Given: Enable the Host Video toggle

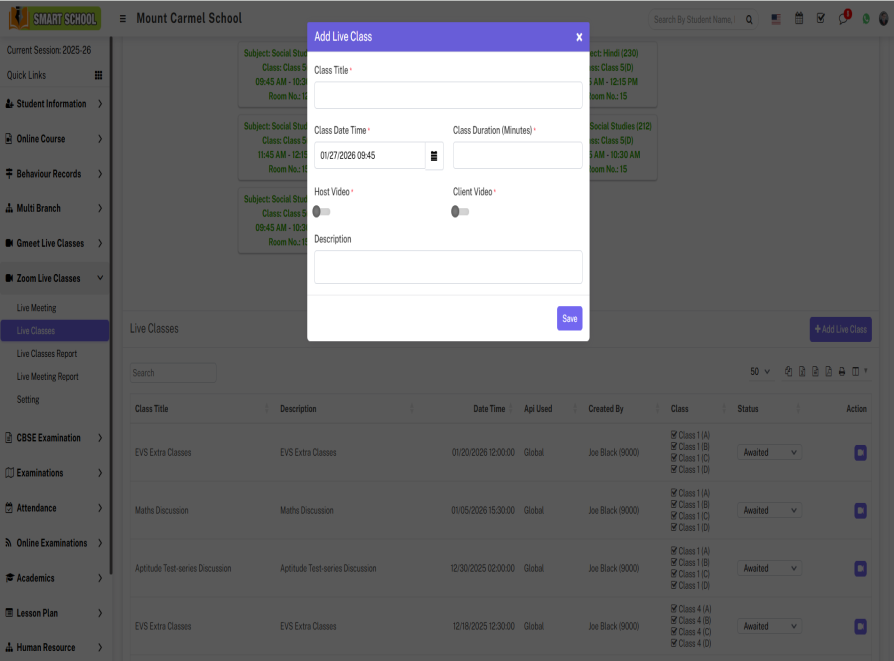Looking at the screenshot, I should point(321,212).
